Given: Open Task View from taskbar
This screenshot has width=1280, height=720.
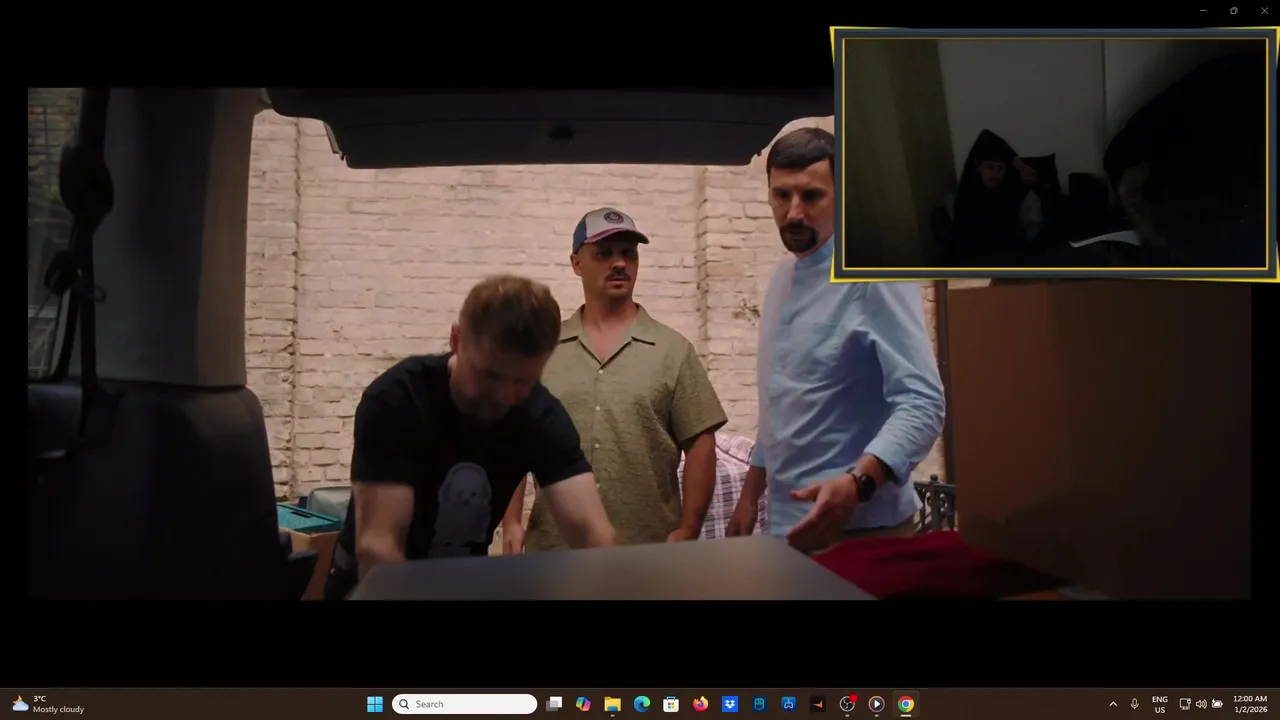Looking at the screenshot, I should click(554, 704).
